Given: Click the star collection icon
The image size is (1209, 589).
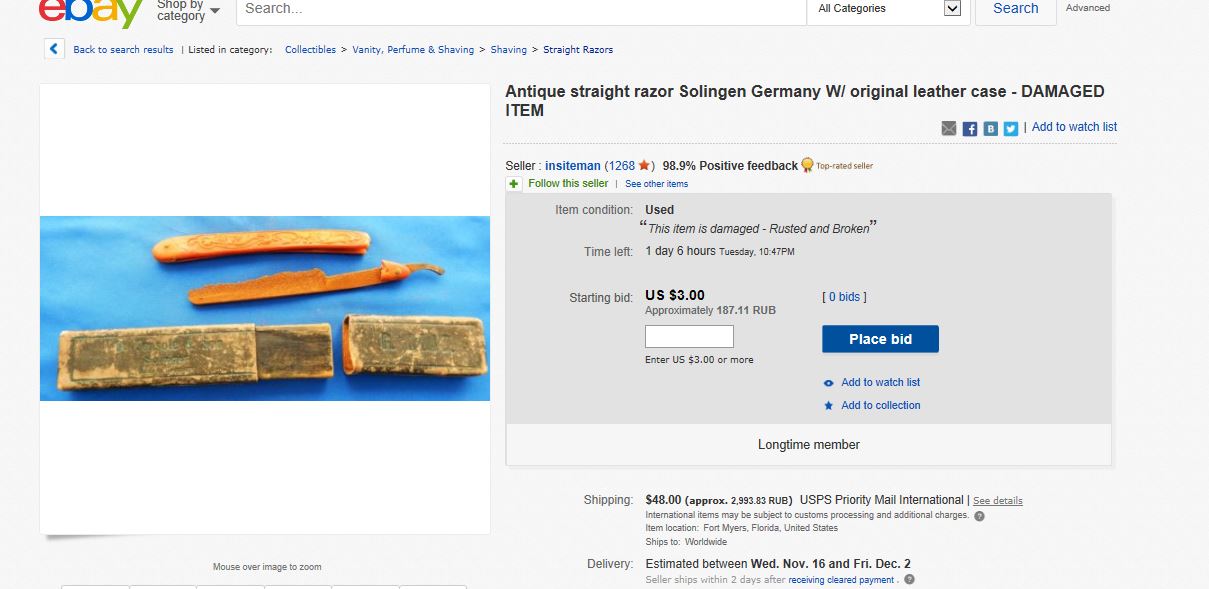Looking at the screenshot, I should tap(828, 406).
